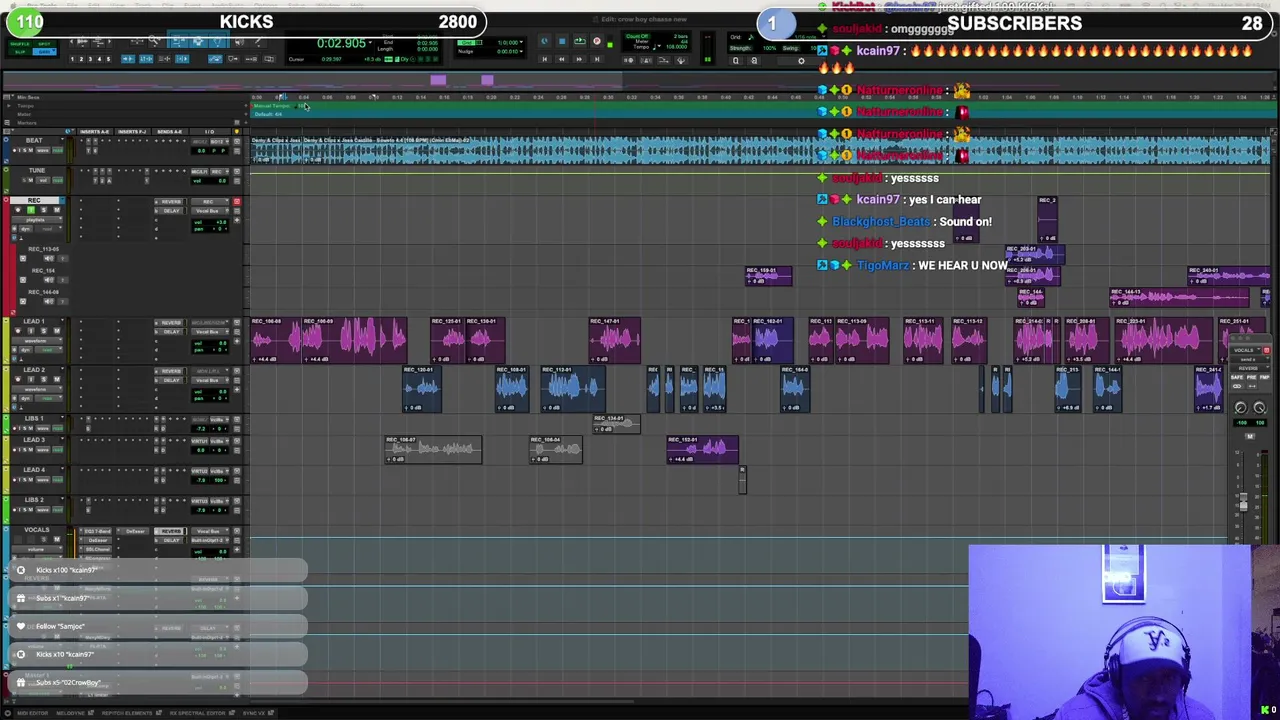Click the Fast Forward transport button
Screen dimensions: 1280x720
(579, 59)
